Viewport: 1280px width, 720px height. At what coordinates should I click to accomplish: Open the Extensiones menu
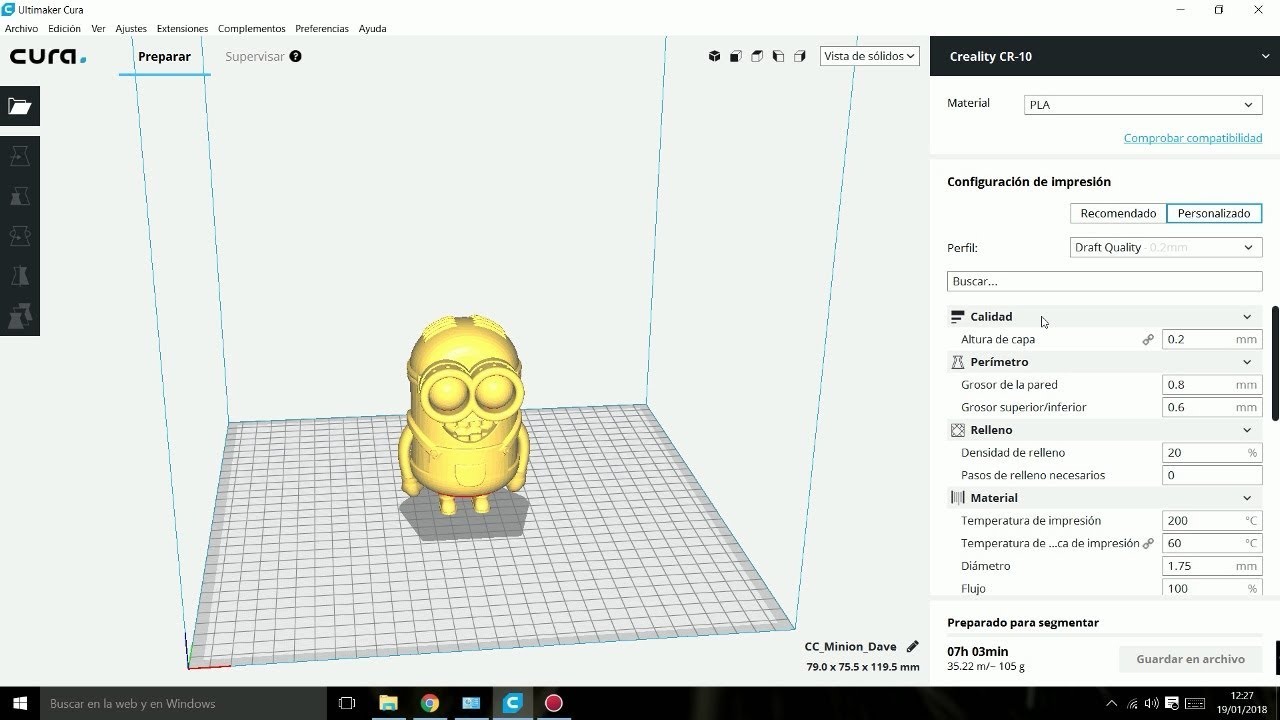(x=182, y=29)
